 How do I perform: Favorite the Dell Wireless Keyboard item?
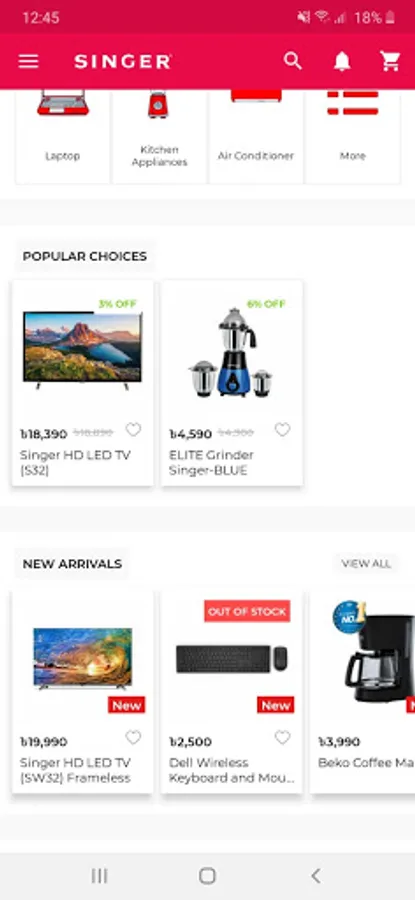[282, 738]
